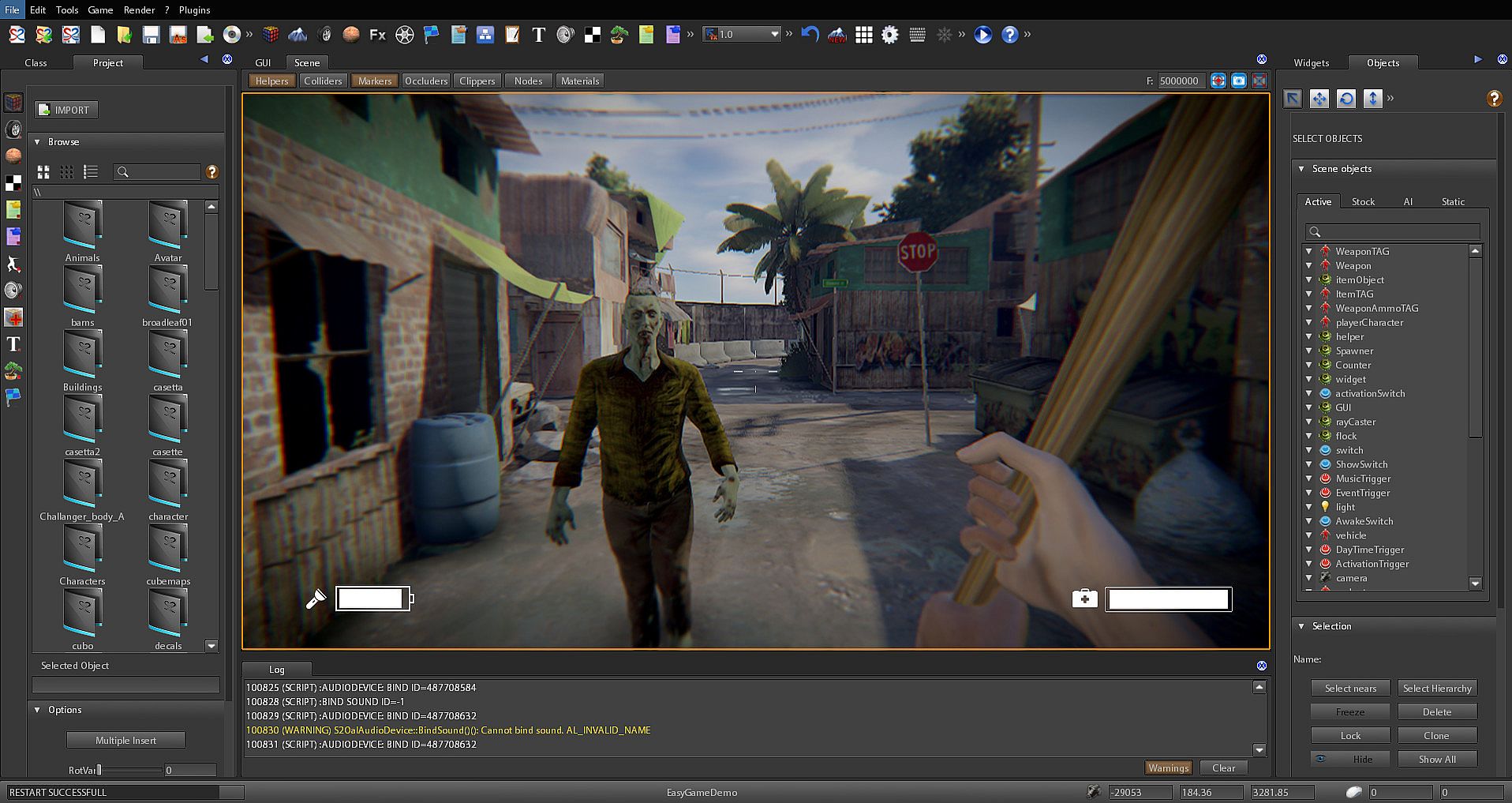Select the move object tool icon

(x=1319, y=98)
